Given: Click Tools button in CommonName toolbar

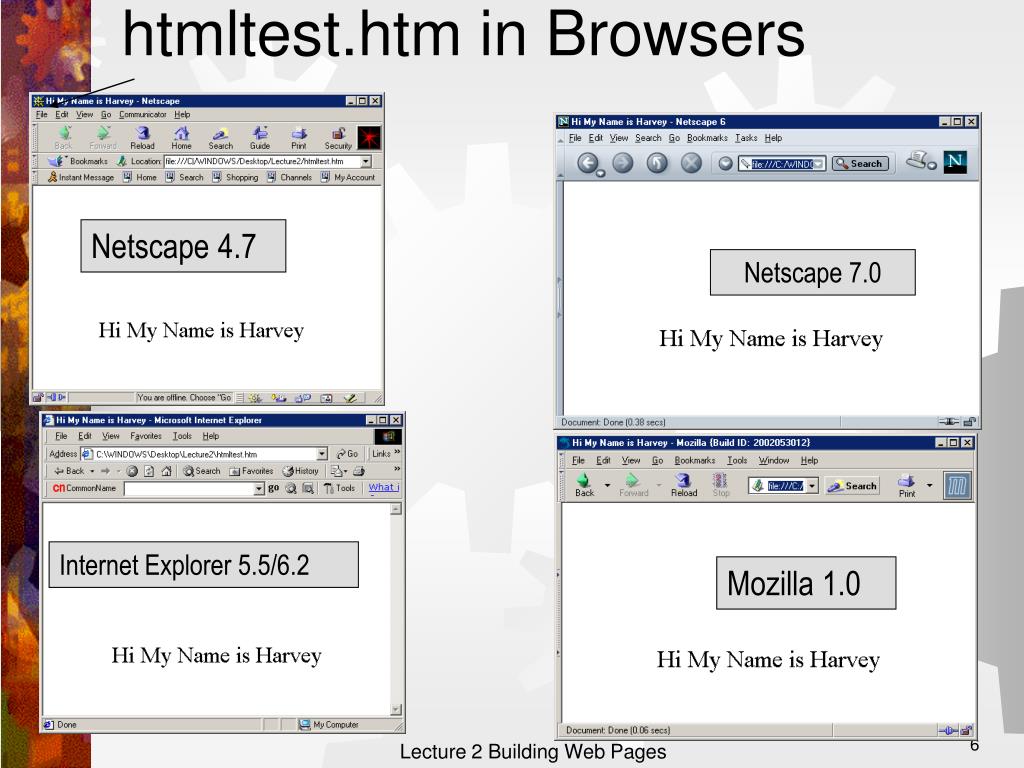Looking at the screenshot, I should 340,488.
